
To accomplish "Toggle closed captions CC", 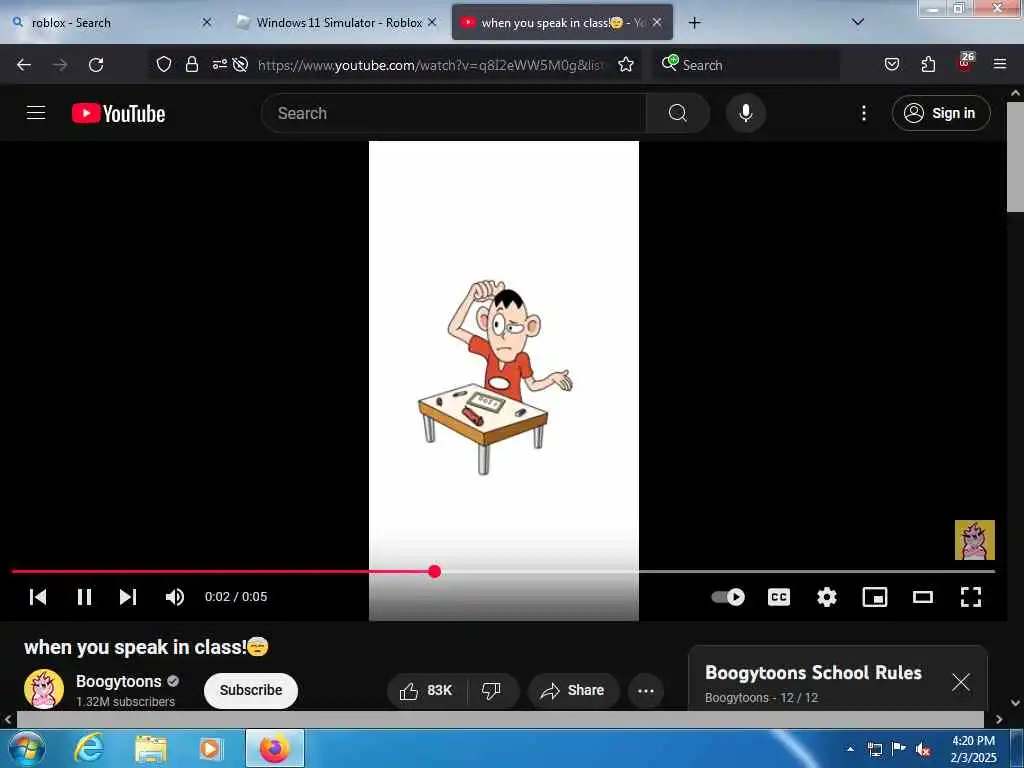I will (x=778, y=597).
